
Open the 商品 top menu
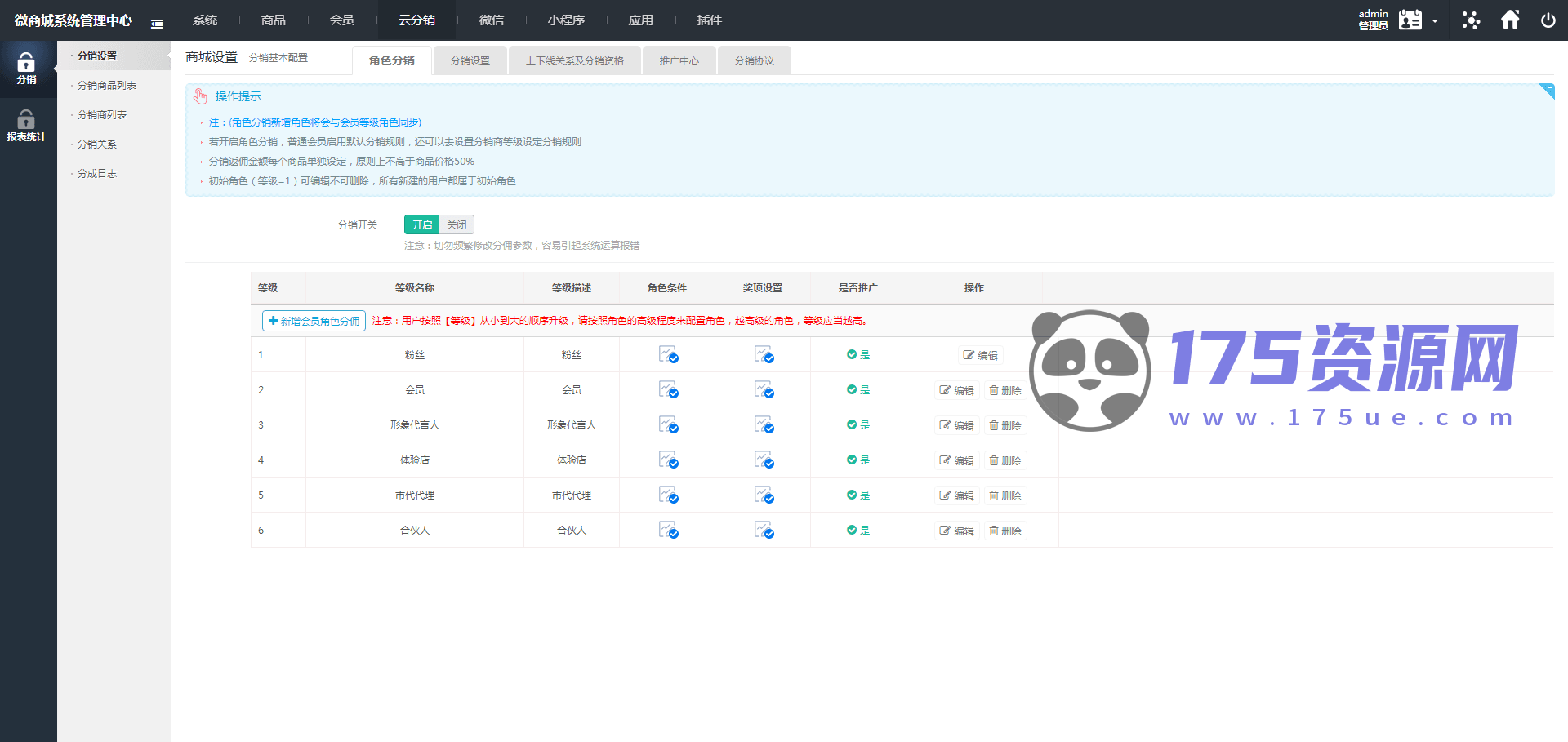point(274,20)
